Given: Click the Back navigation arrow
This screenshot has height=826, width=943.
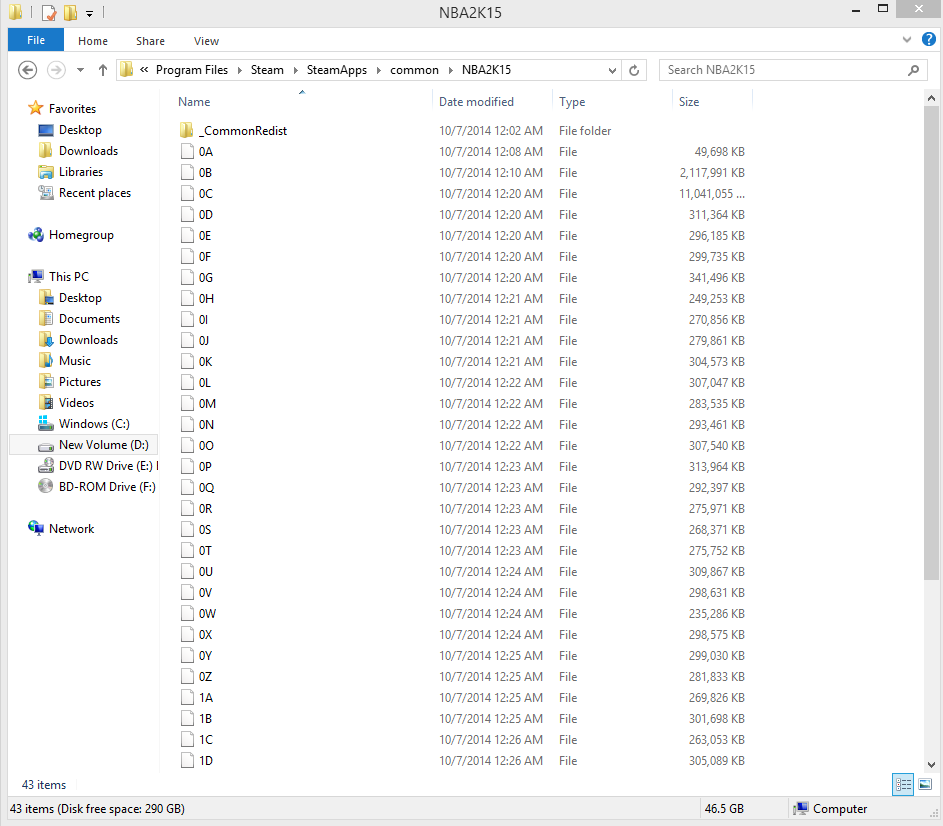Looking at the screenshot, I should [27, 70].
